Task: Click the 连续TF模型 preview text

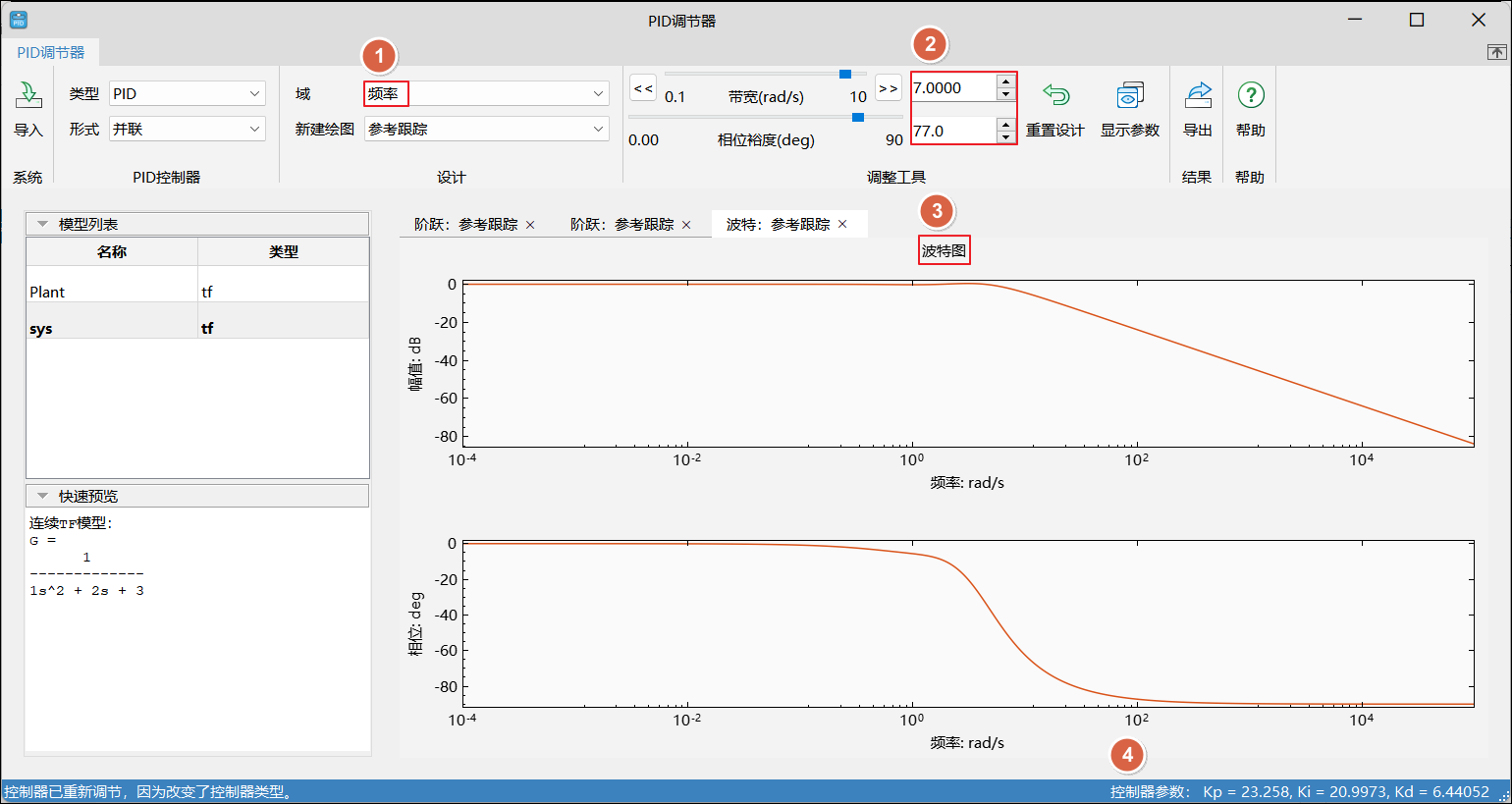Action: pos(71,522)
